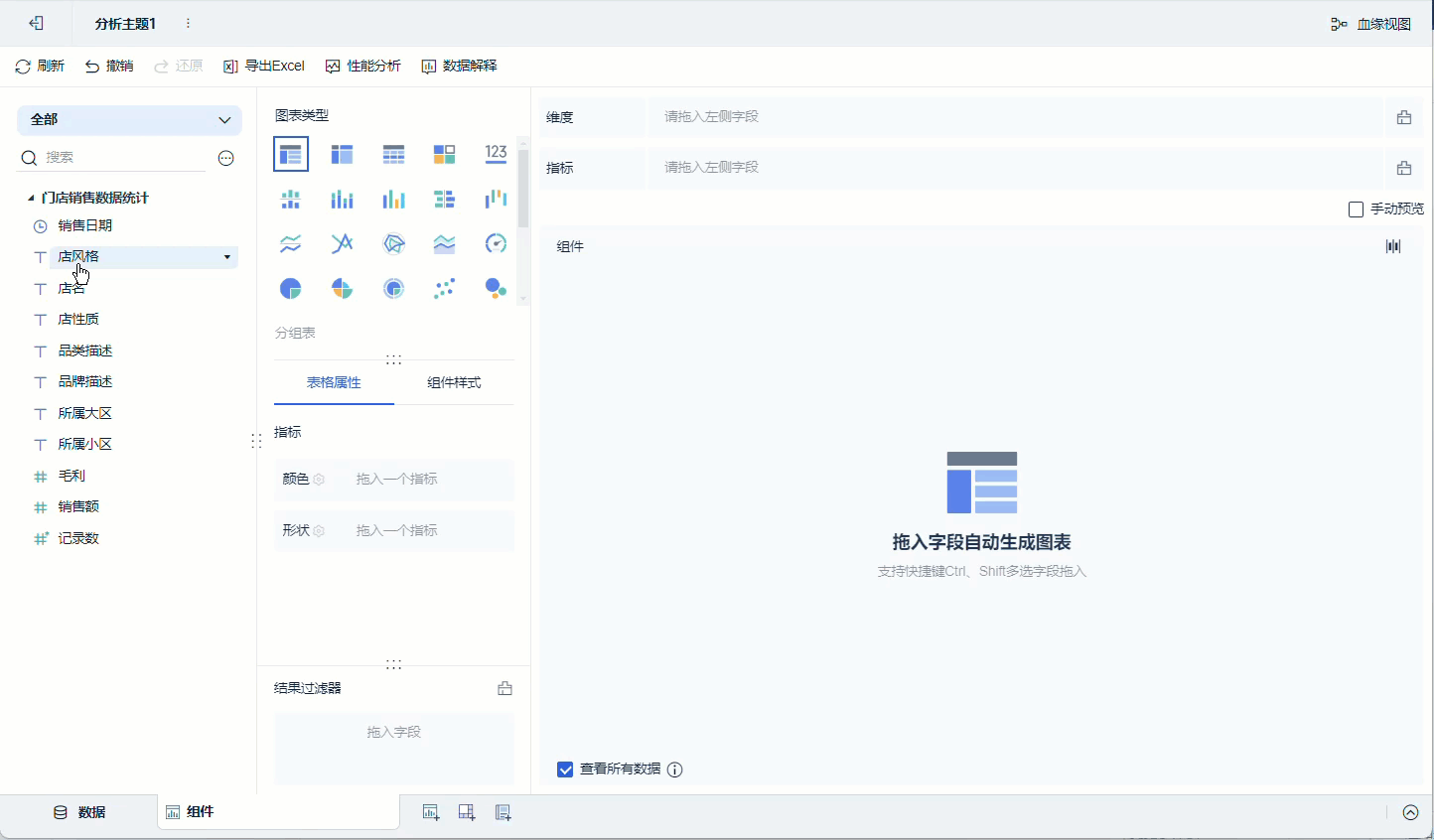Click the add dashboard icon in bottom bar
The image size is (1434, 840).
coord(467,812)
